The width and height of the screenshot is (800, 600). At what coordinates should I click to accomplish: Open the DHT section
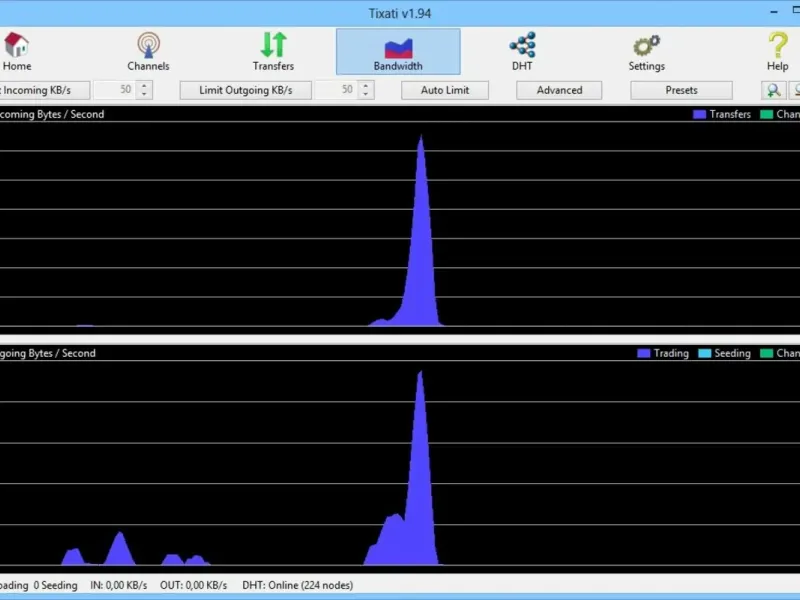click(x=522, y=52)
